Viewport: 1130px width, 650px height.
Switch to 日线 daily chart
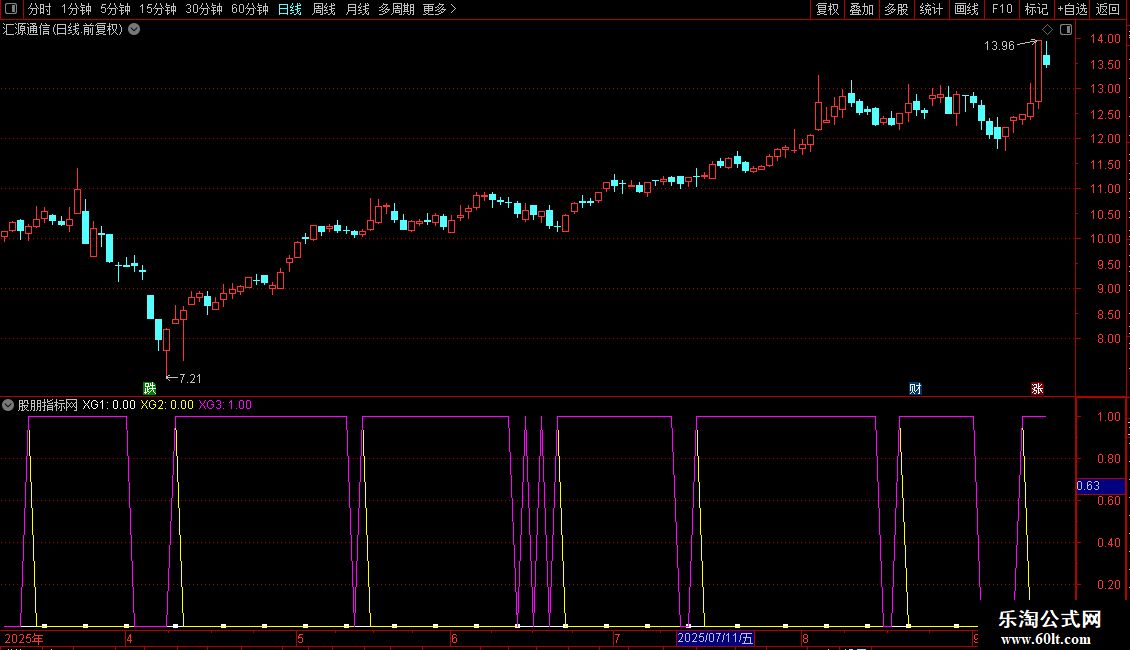pos(290,9)
